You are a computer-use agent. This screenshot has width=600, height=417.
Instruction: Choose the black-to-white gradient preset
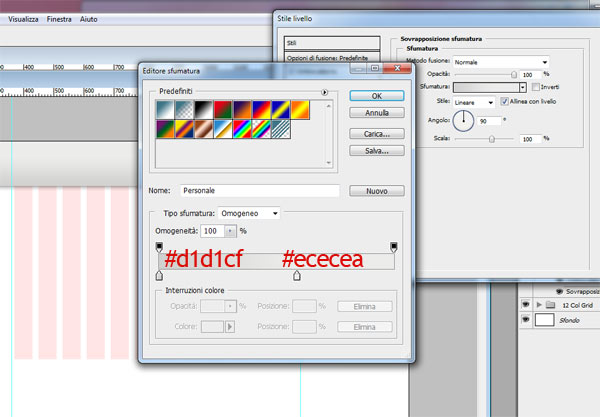click(x=204, y=110)
